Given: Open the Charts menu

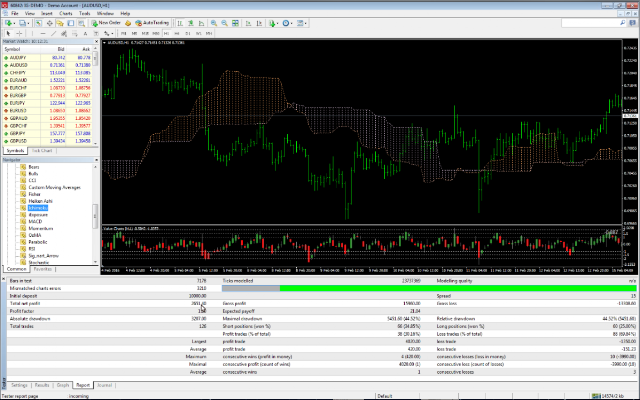Looking at the screenshot, I should 65,13.
